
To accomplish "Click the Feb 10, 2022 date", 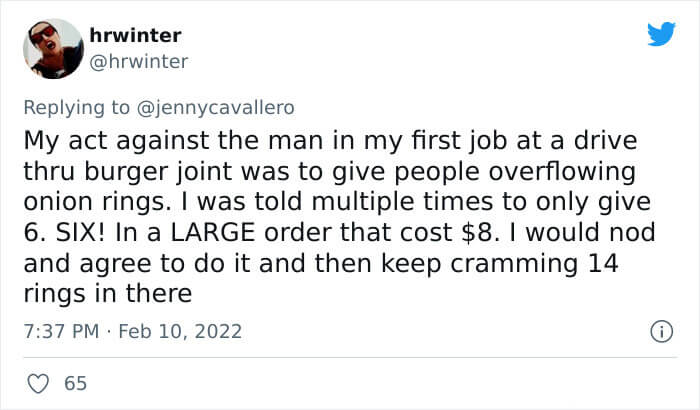I will pyautogui.click(x=180, y=331).
